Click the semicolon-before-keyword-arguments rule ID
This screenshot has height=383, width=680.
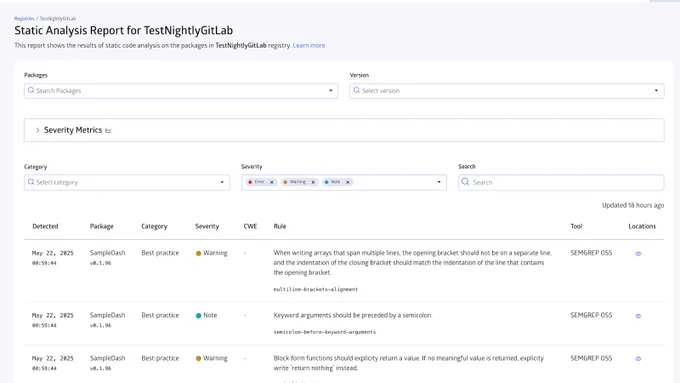[324, 332]
